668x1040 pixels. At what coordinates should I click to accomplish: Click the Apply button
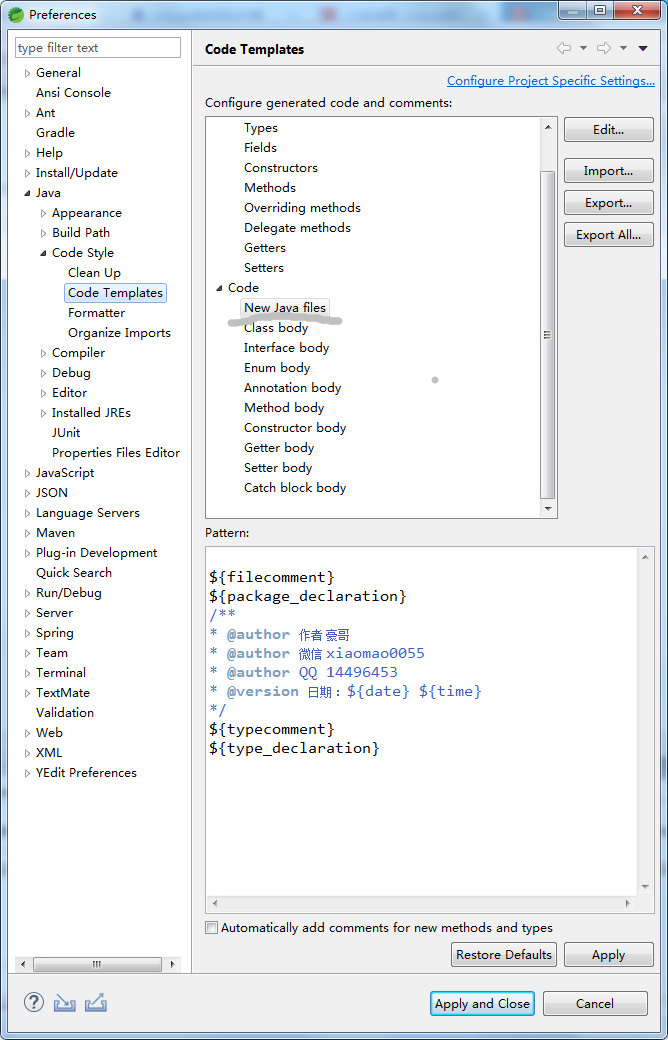pos(608,954)
